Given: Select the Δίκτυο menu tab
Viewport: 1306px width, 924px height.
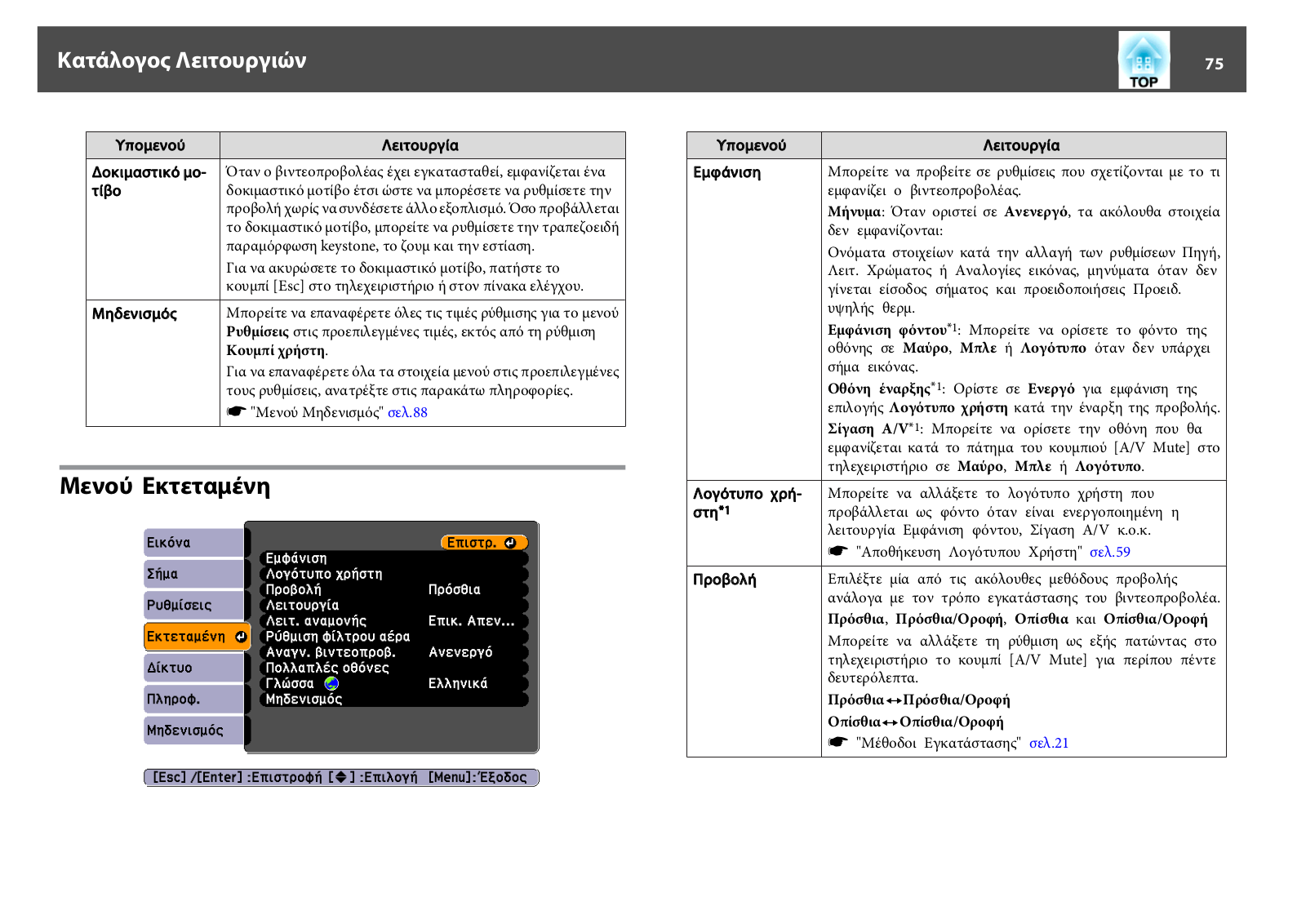Looking at the screenshot, I should pos(194,668).
